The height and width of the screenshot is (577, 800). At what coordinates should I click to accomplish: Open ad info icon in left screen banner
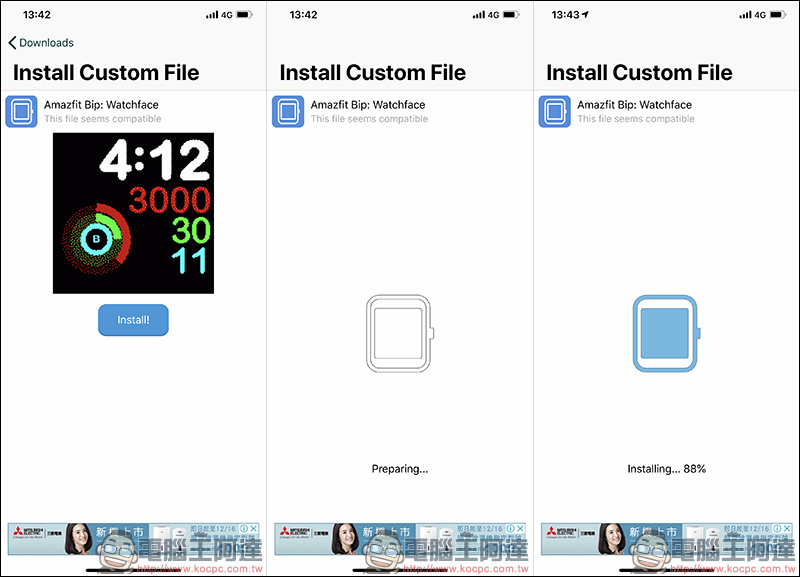coord(244,529)
